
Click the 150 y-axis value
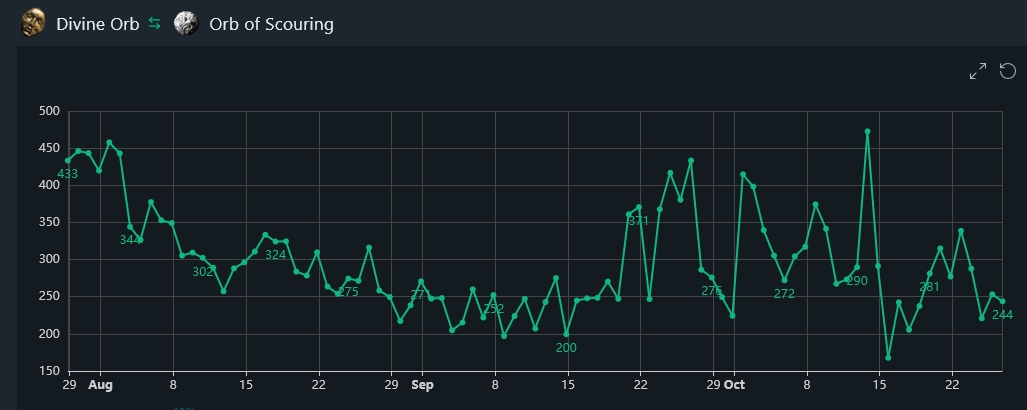point(50,371)
